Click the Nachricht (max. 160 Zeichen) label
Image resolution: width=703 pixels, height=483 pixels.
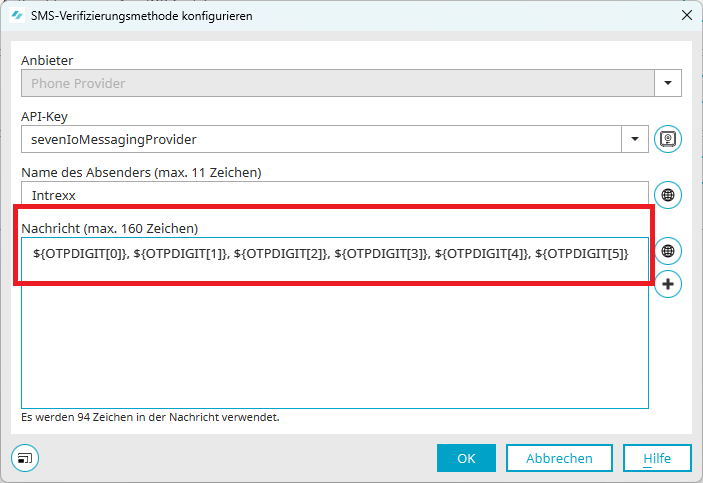point(109,228)
